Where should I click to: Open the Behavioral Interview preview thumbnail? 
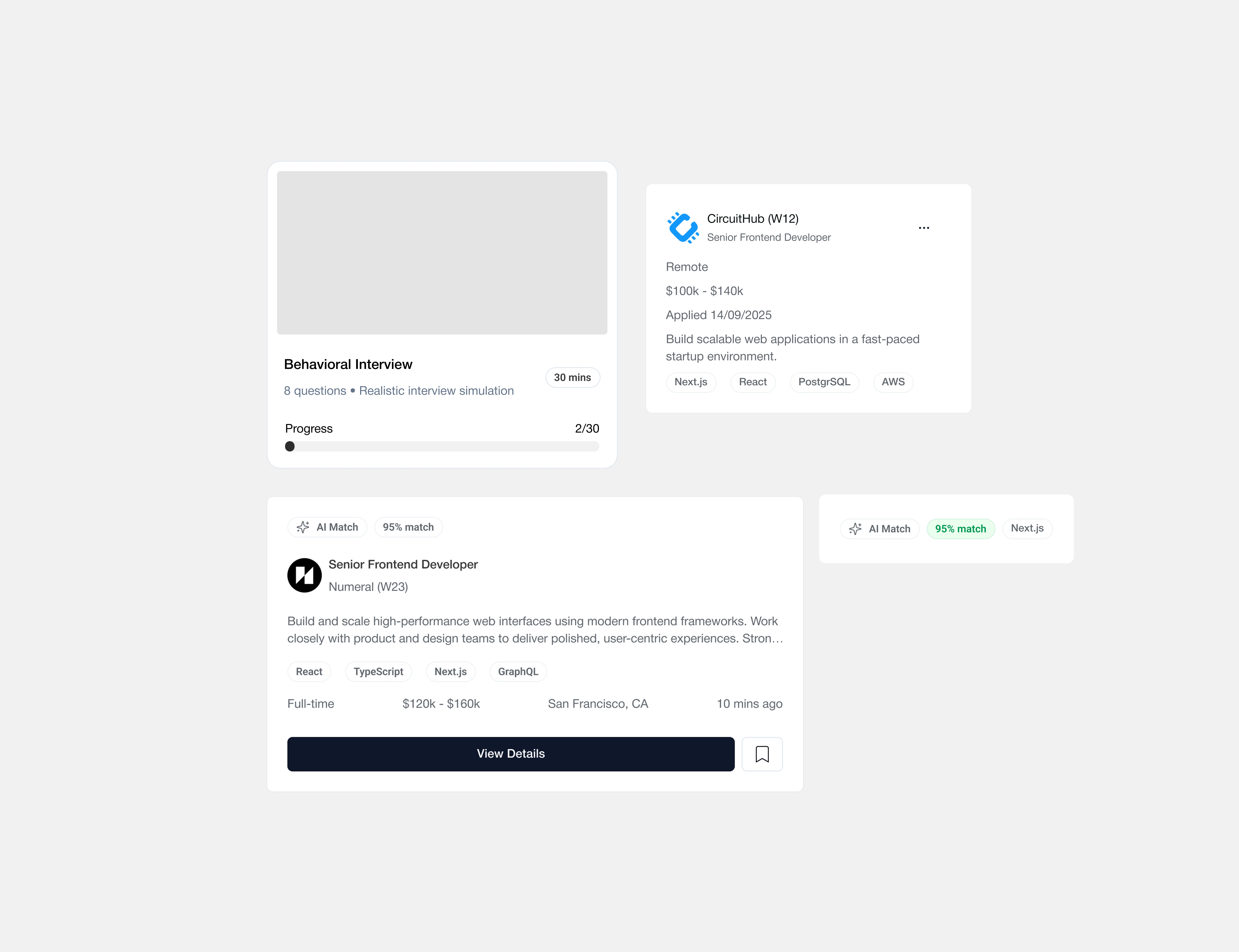442,253
